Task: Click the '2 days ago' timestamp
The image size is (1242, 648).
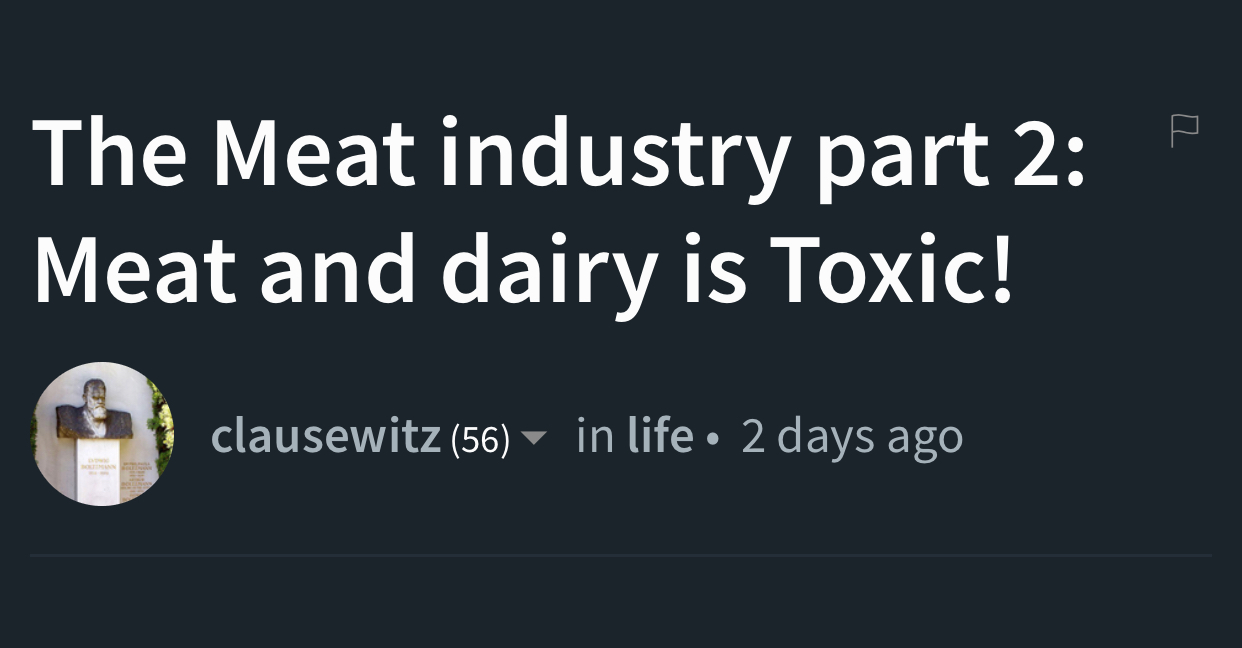Action: 852,438
